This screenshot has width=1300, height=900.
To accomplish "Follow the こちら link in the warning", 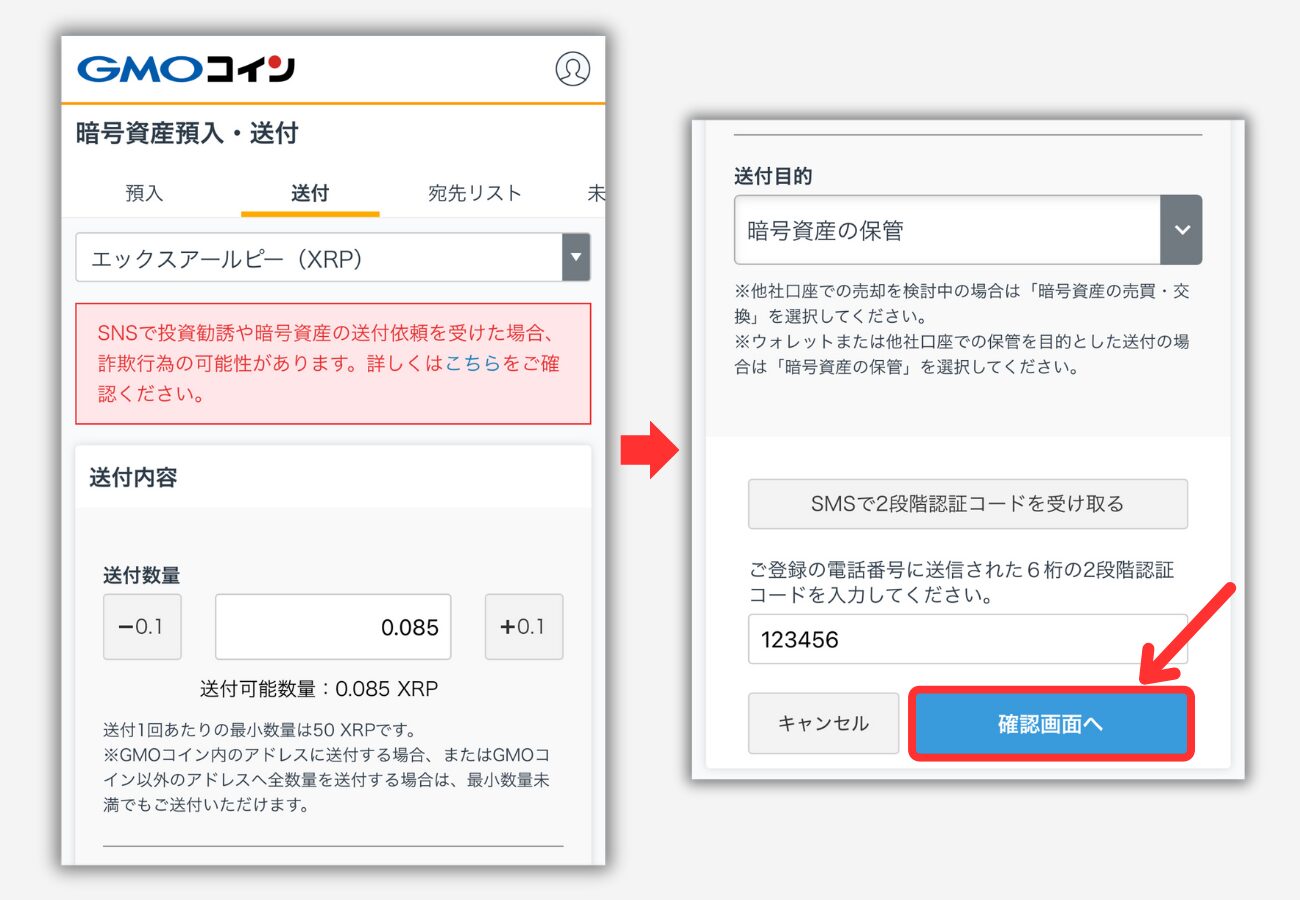I will pos(473,364).
